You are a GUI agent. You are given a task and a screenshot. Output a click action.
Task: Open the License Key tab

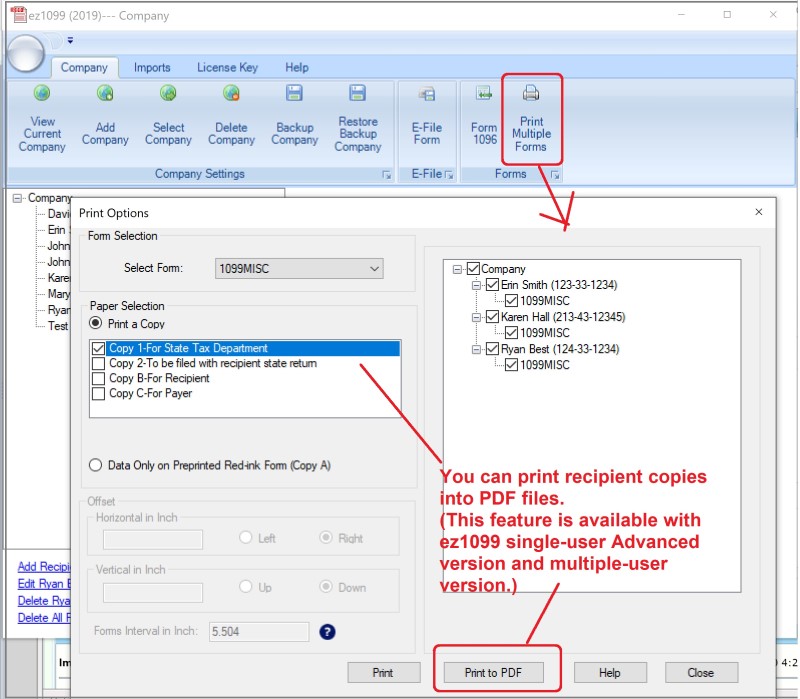coord(227,68)
